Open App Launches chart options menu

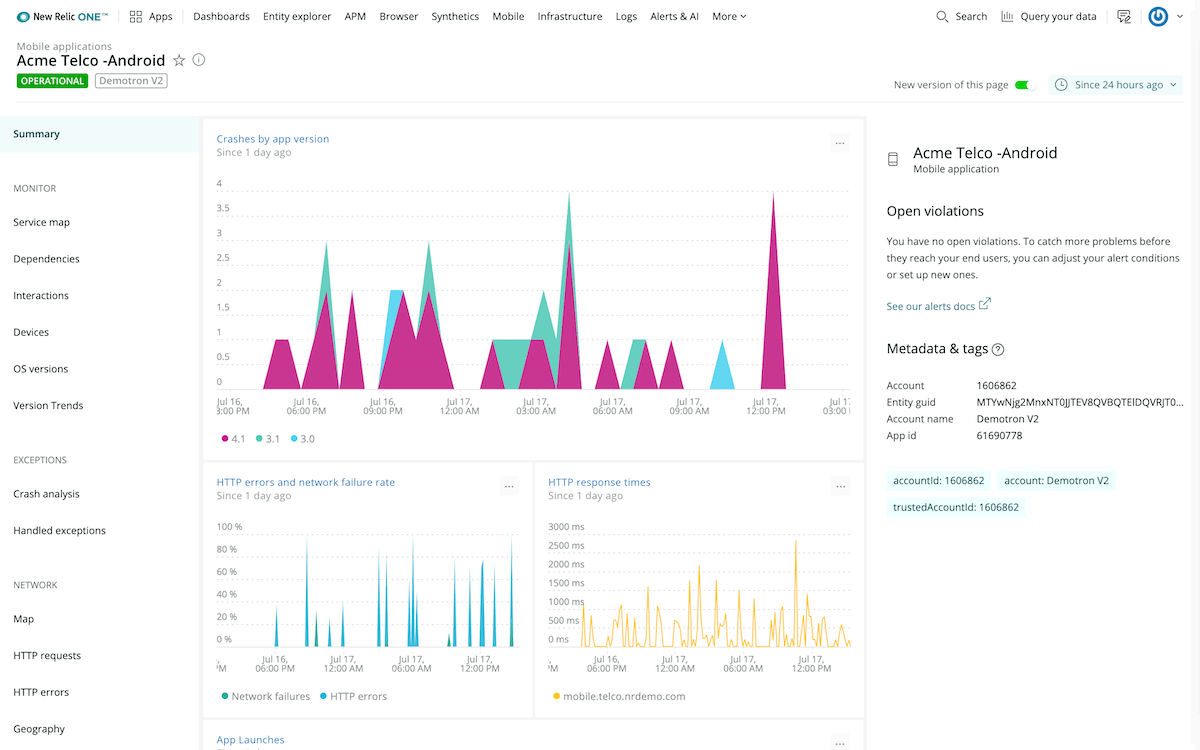840,743
